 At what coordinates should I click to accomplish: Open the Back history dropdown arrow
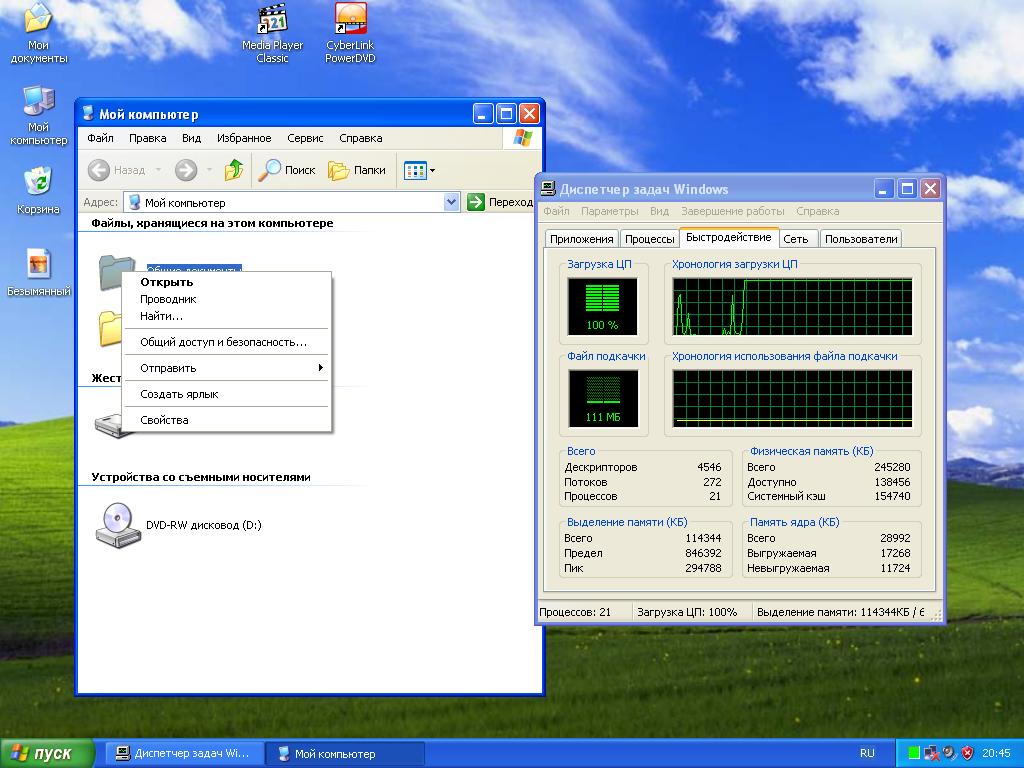(158, 170)
